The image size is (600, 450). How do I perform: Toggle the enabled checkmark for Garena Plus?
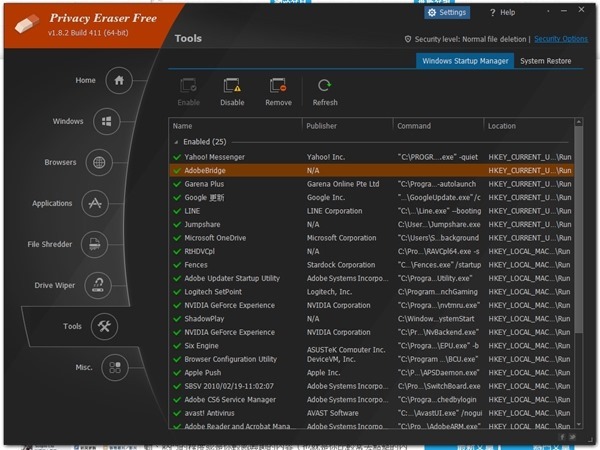[177, 184]
